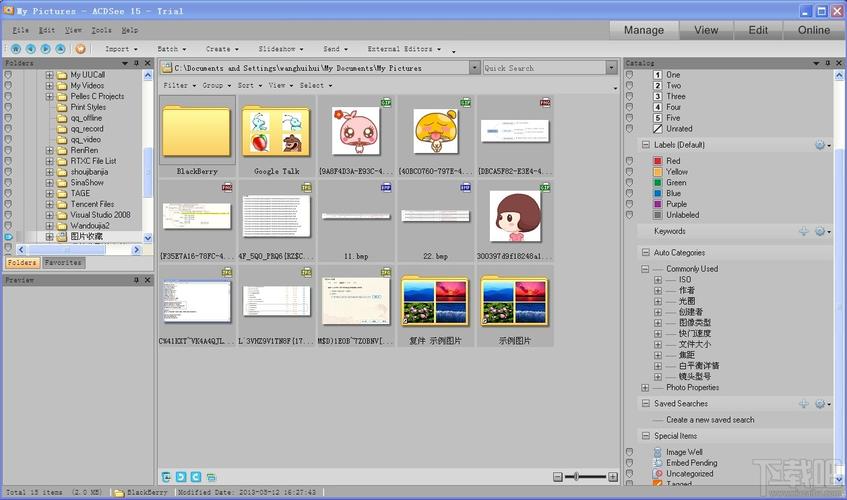Open the Help menu

[x=130, y=30]
